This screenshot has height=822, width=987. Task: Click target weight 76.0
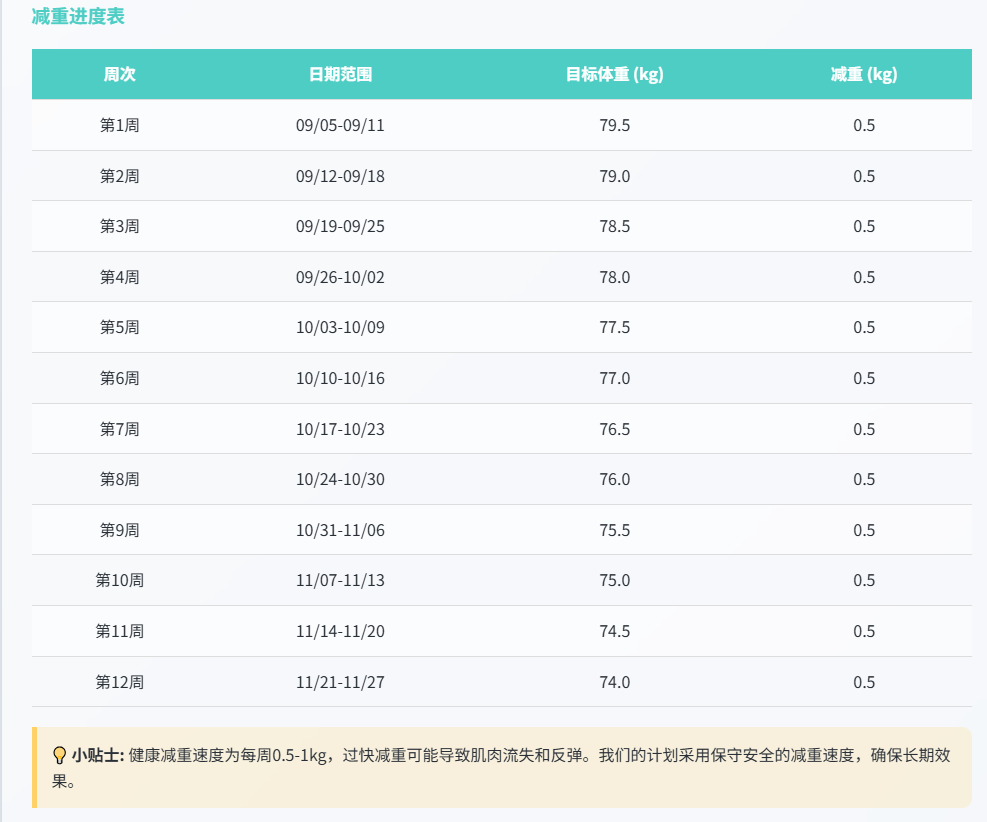[x=614, y=480]
